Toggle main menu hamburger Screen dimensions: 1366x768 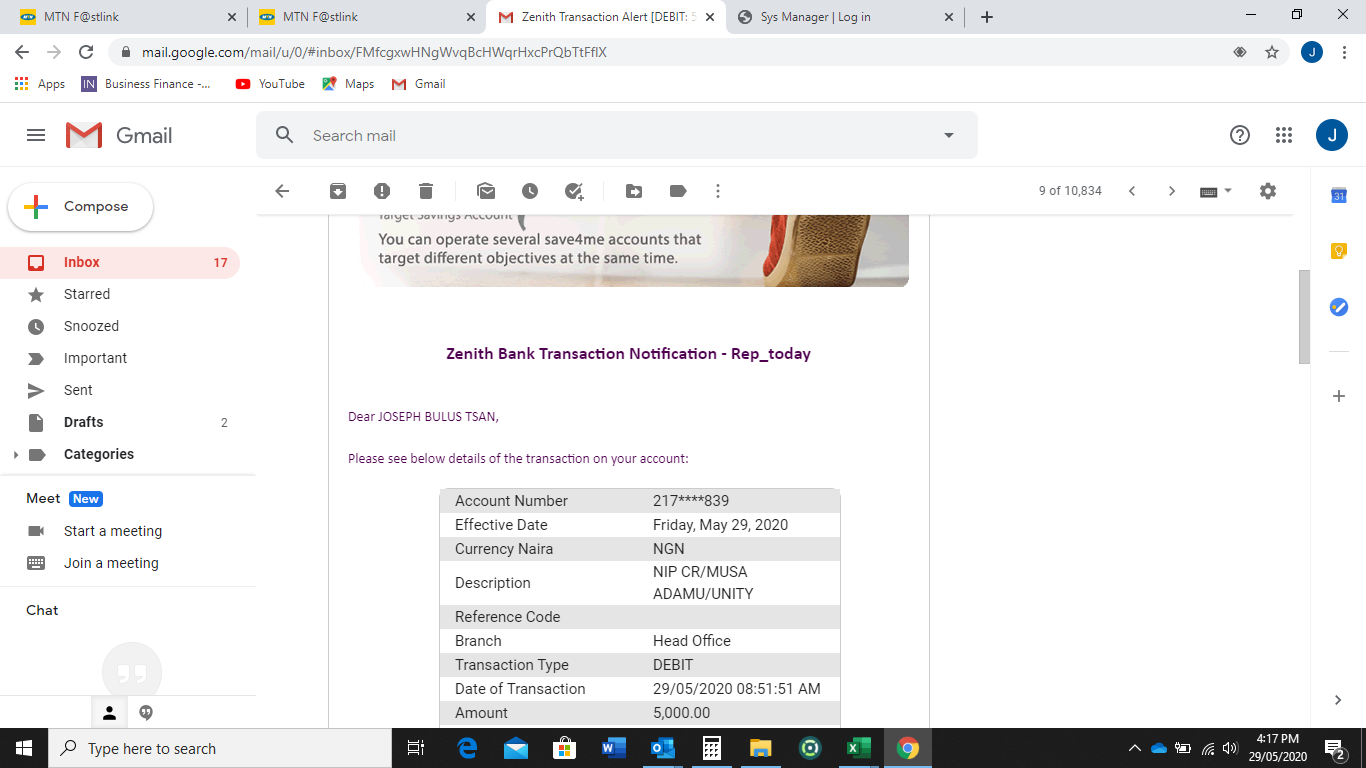[36, 135]
